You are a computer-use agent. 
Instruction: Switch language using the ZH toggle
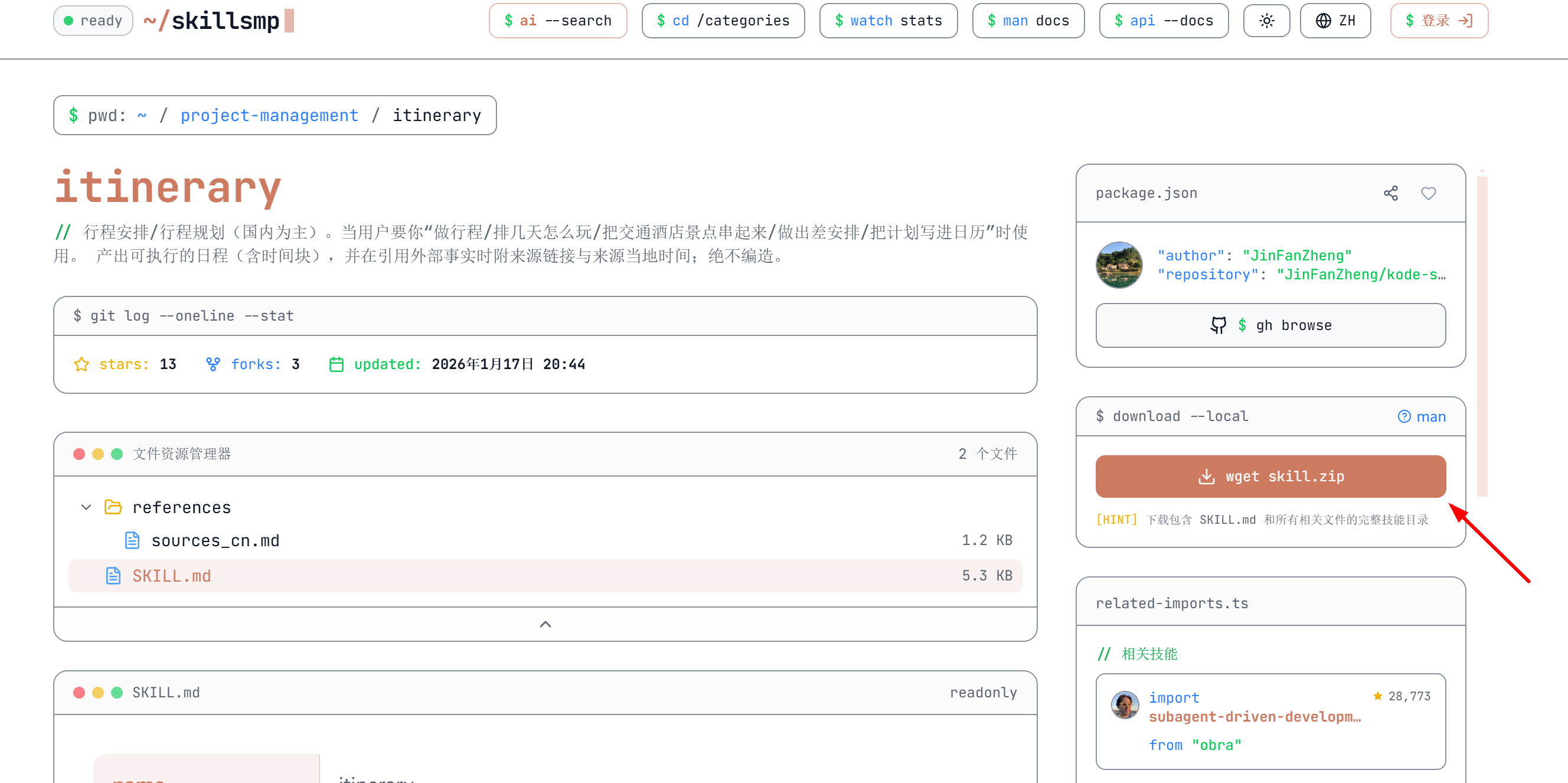tap(1335, 20)
